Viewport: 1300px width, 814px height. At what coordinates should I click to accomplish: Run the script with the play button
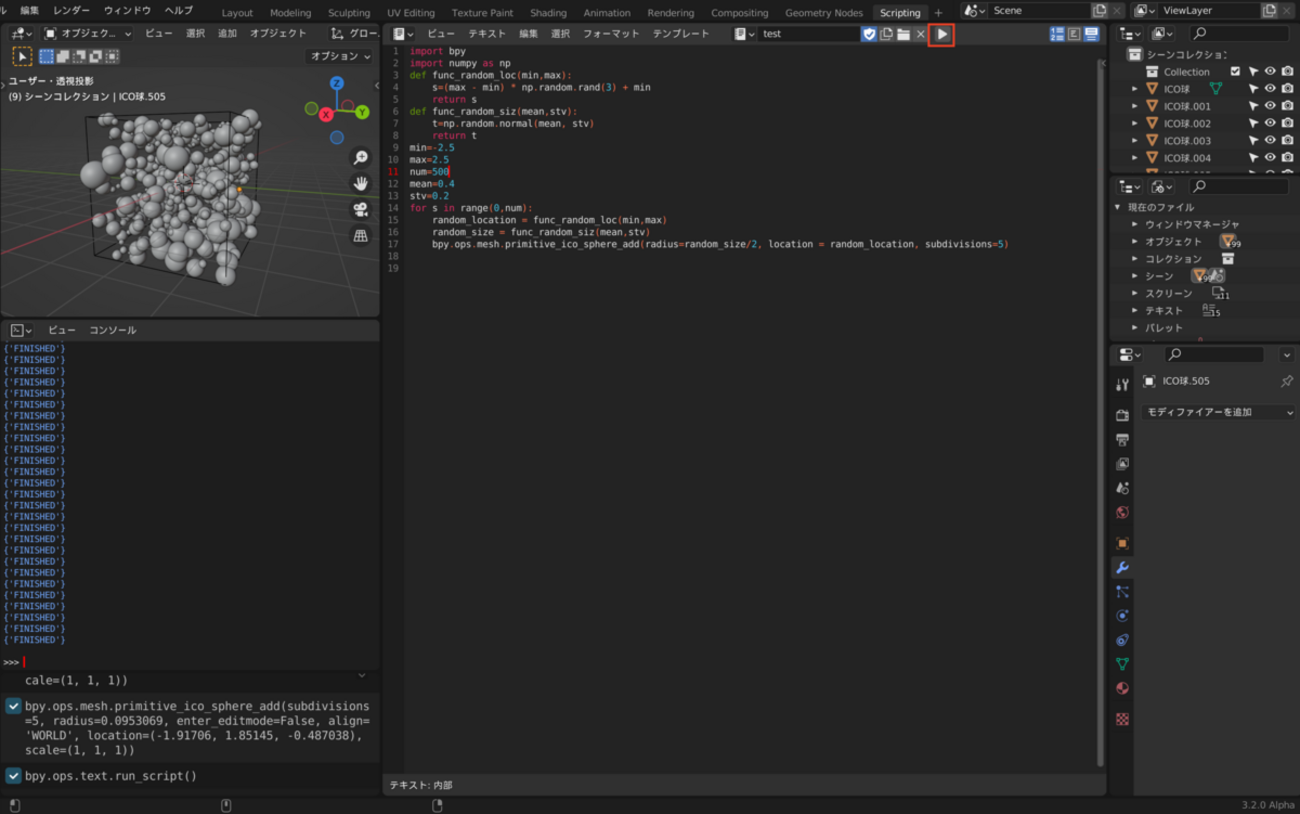pos(942,34)
